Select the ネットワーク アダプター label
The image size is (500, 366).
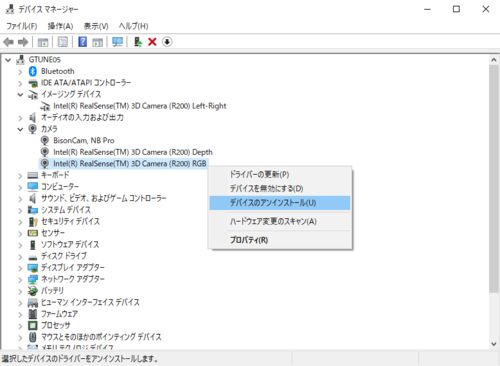(73, 279)
